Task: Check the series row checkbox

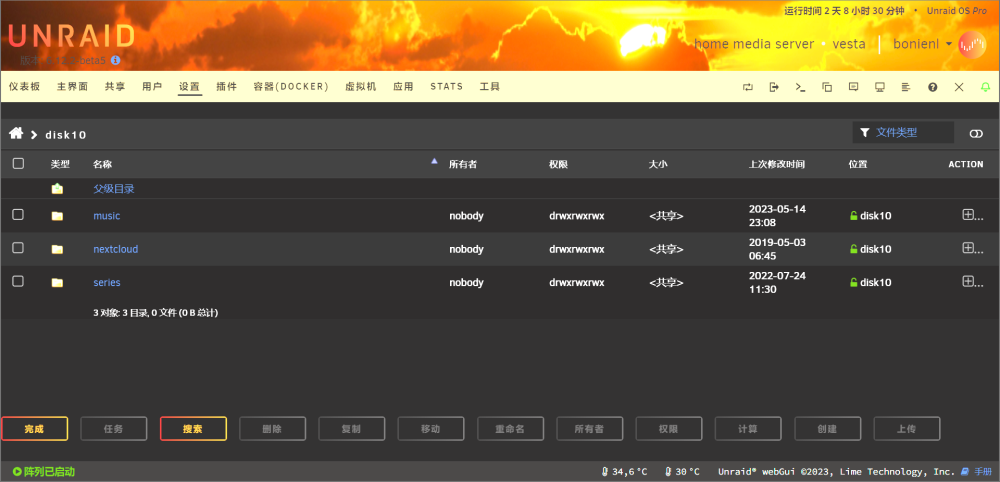Action: [18, 281]
